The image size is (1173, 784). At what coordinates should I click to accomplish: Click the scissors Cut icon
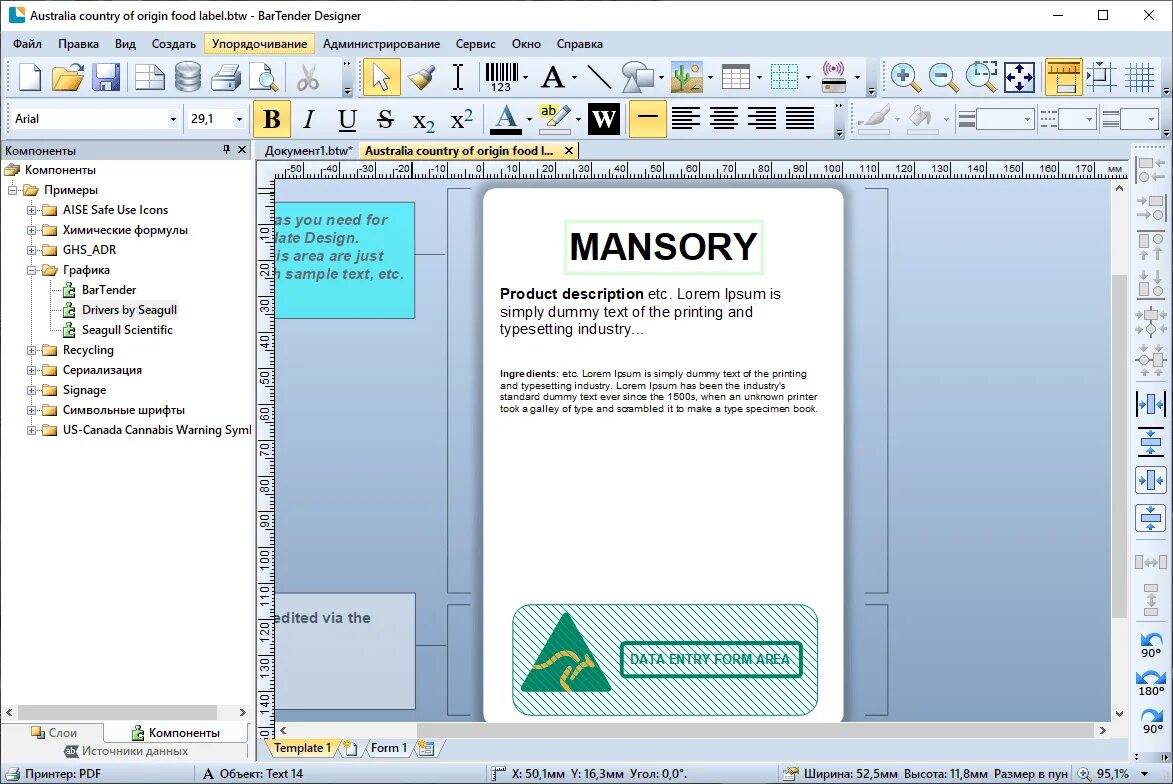tap(307, 77)
